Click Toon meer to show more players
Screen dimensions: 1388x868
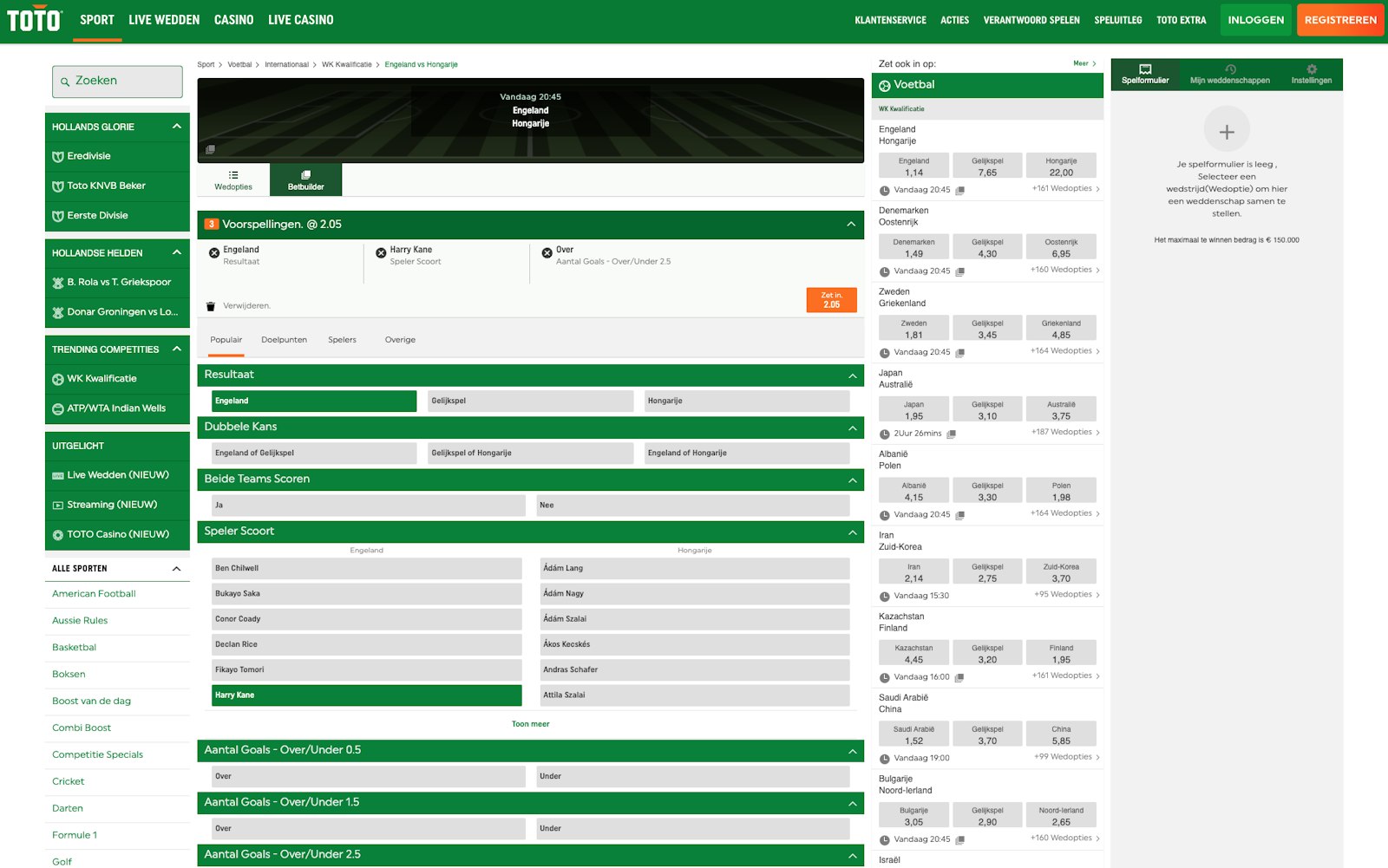tap(530, 723)
